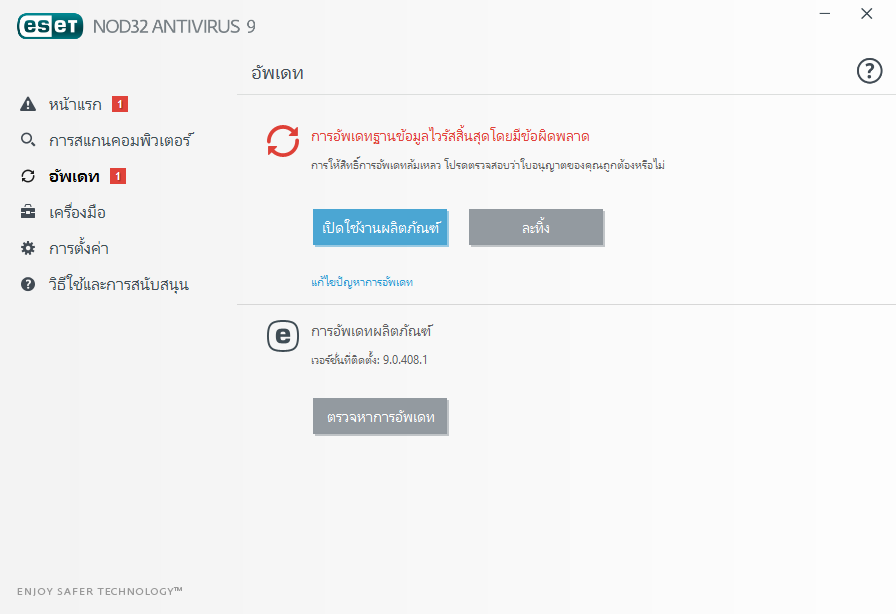Go to การสแกนคอมพิวเตอร์ section

coord(121,140)
